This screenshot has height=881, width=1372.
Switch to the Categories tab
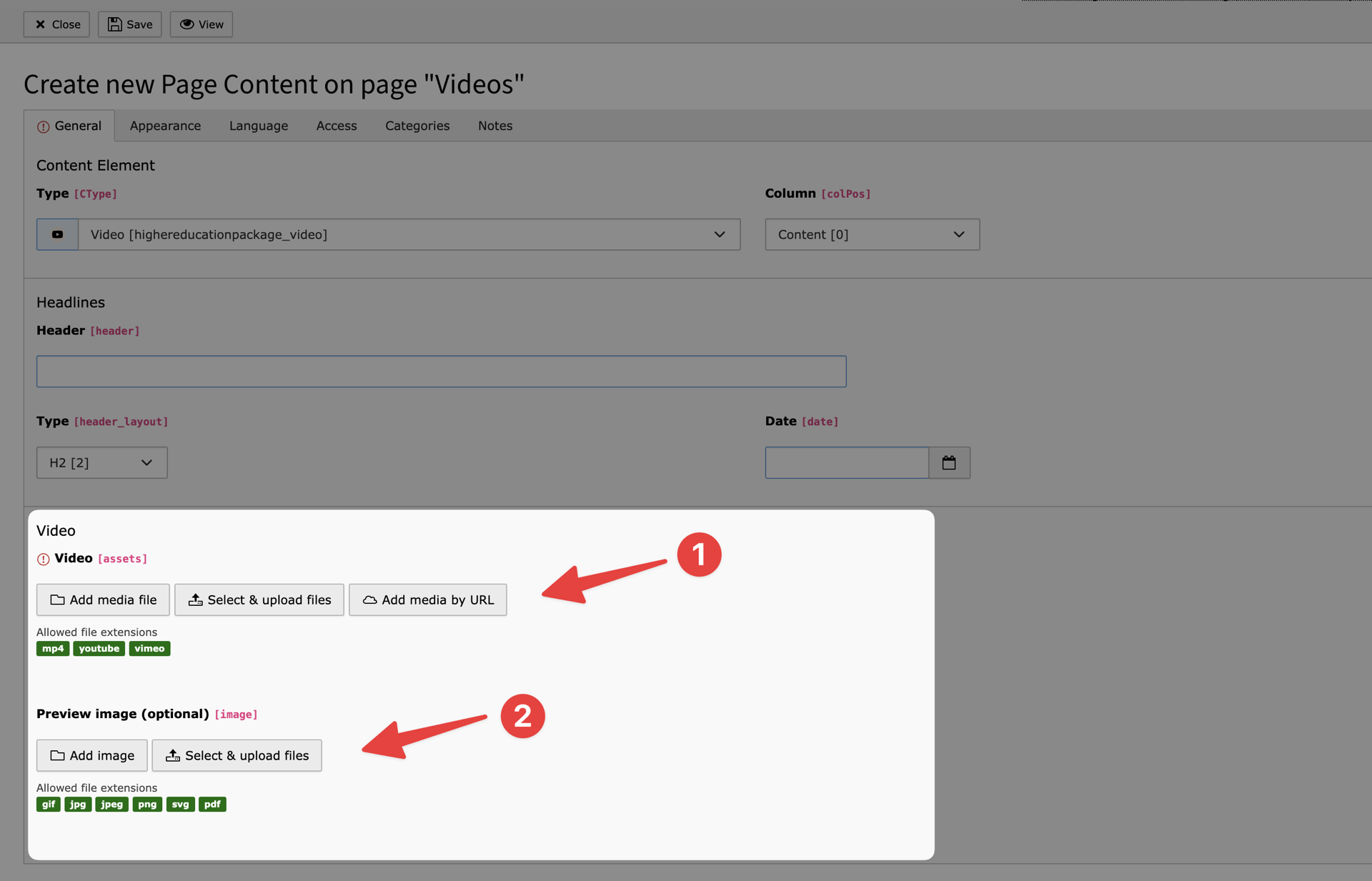tap(417, 126)
